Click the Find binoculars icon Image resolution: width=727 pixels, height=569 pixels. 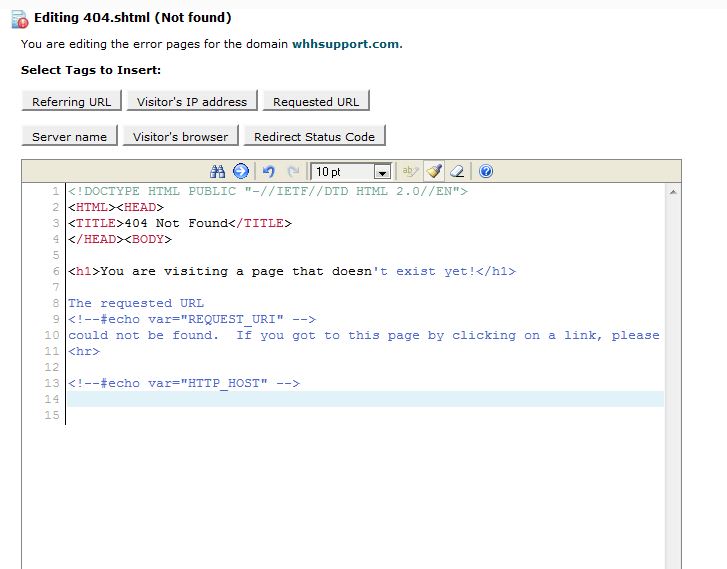coord(218,171)
